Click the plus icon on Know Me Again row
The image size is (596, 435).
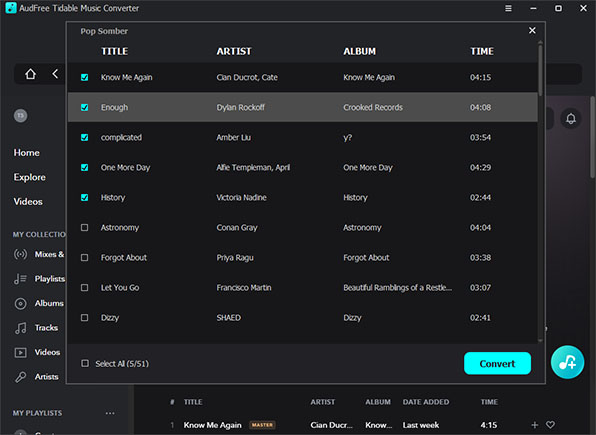534,425
